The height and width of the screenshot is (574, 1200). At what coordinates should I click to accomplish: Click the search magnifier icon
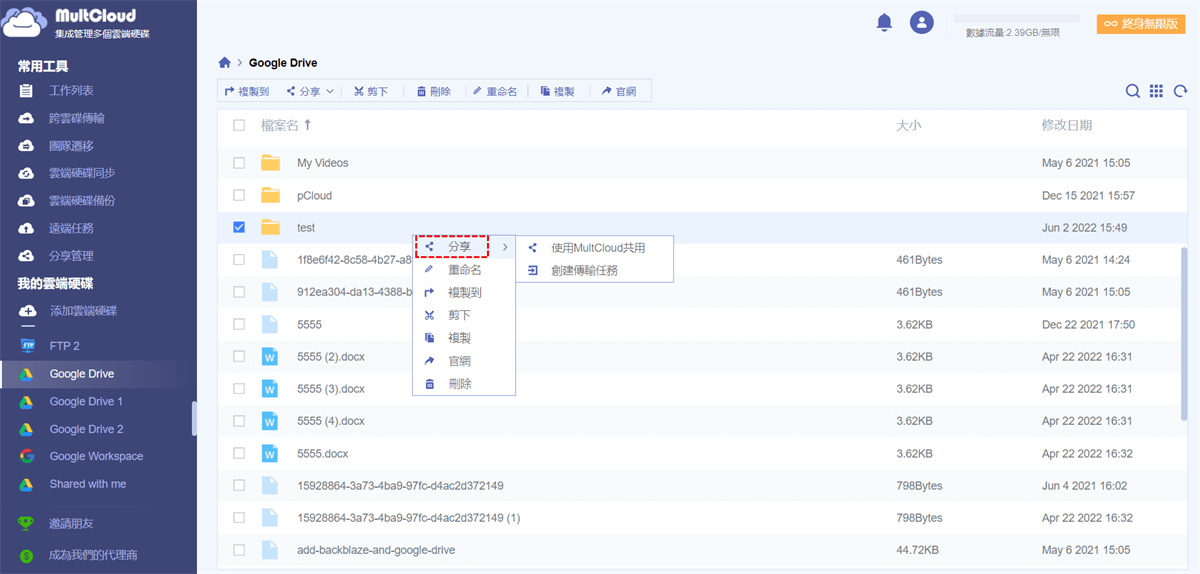pos(1133,91)
